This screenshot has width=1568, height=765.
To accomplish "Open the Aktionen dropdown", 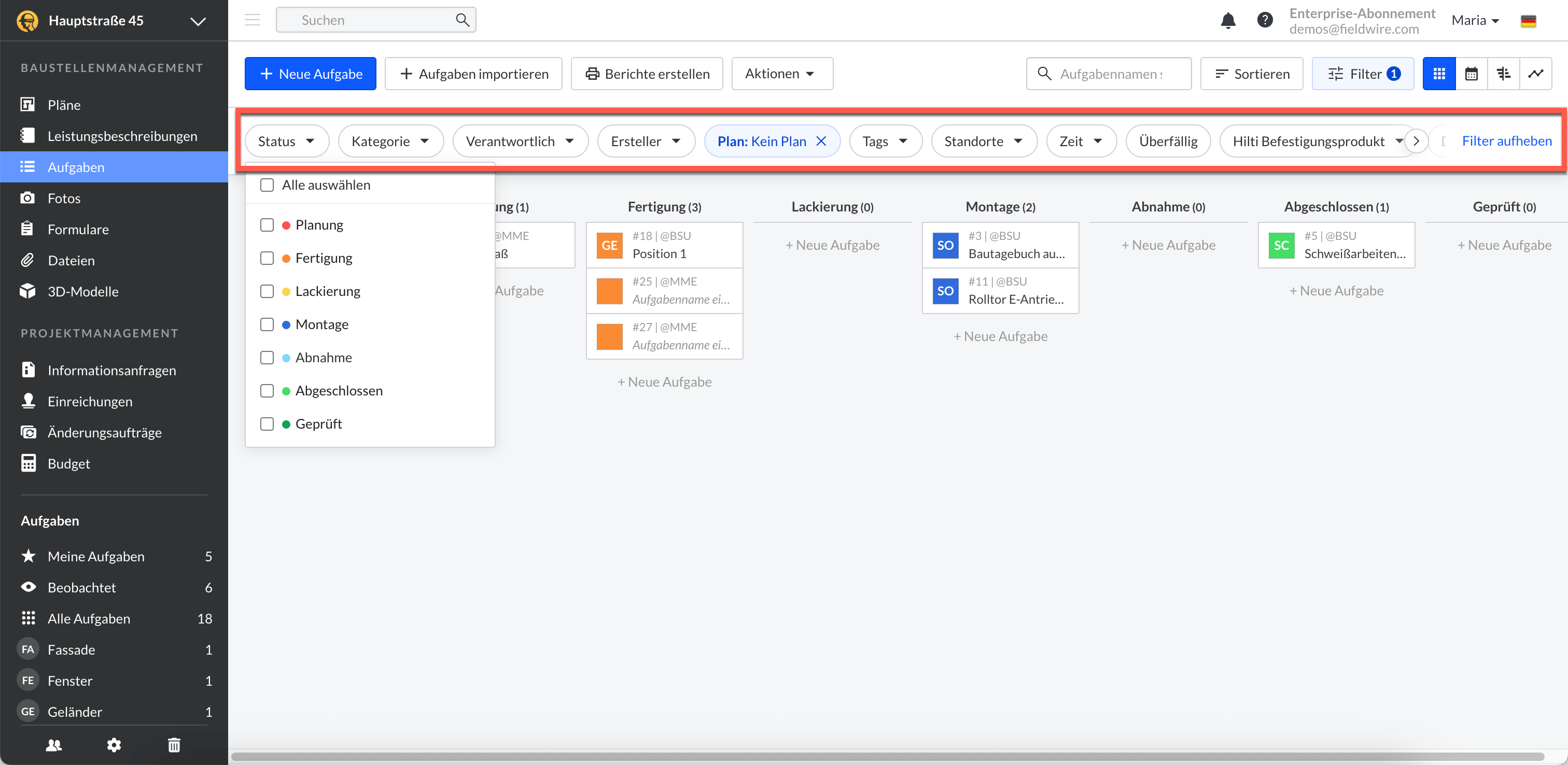I will 781,74.
